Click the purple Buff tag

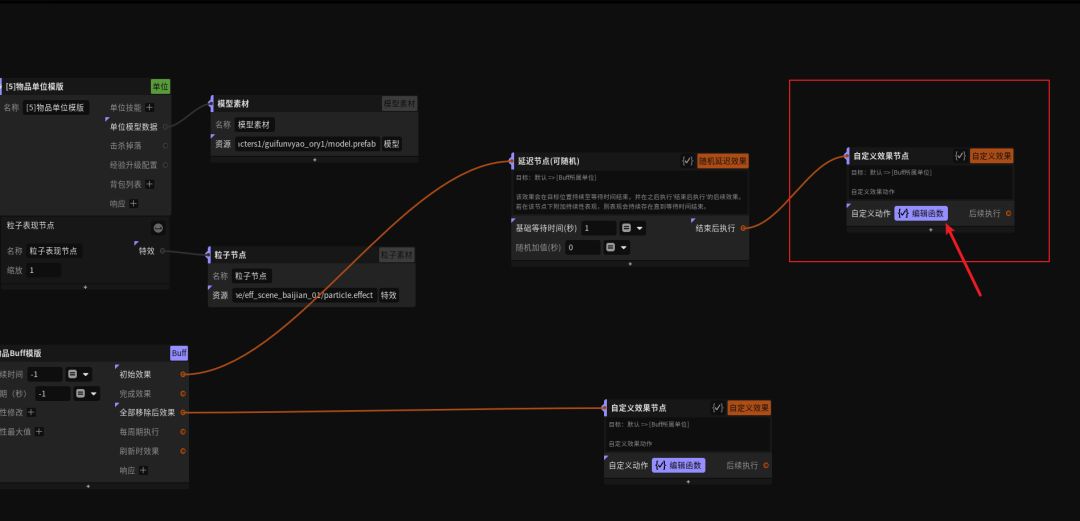coord(179,353)
